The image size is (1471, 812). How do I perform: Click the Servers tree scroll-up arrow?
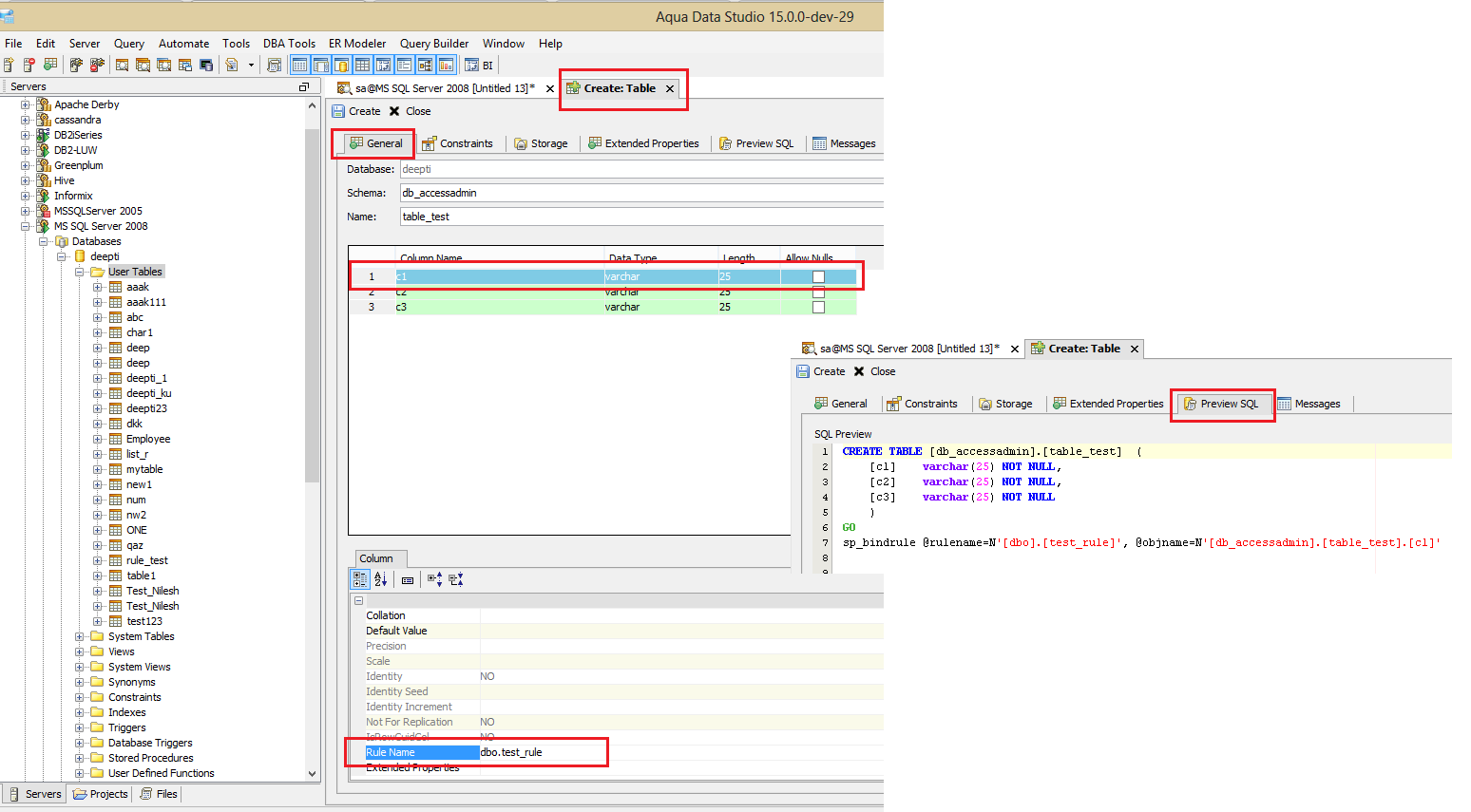click(x=313, y=105)
